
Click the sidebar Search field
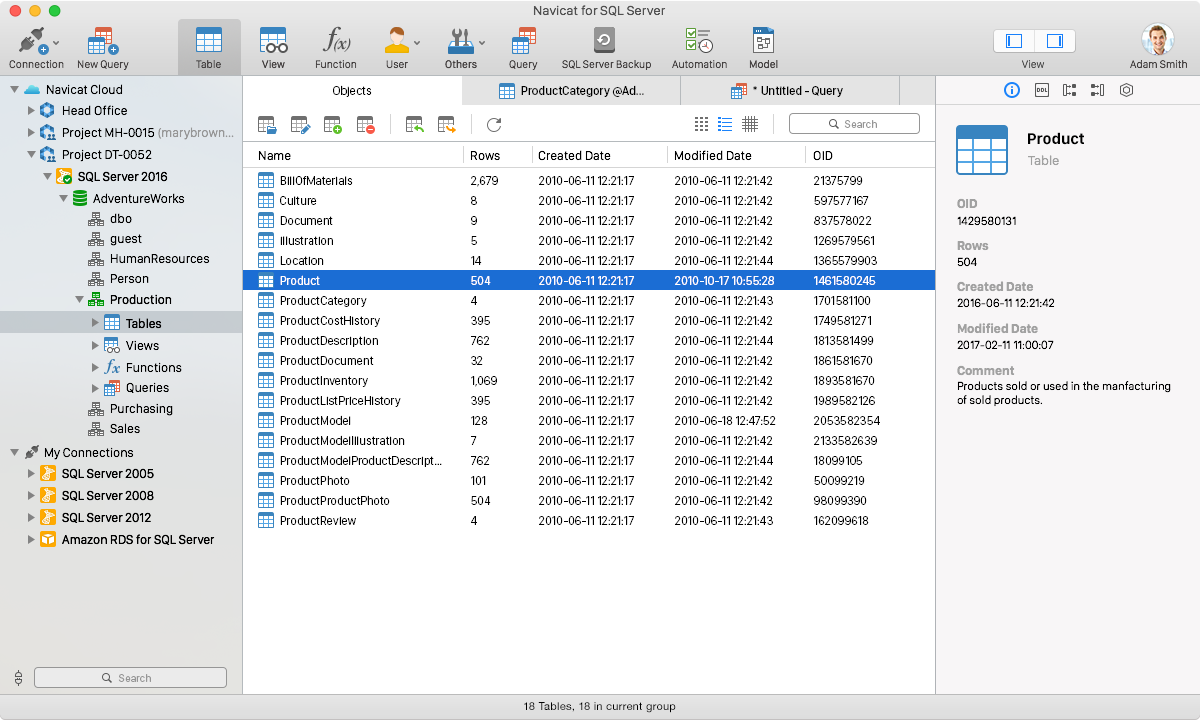click(130, 678)
